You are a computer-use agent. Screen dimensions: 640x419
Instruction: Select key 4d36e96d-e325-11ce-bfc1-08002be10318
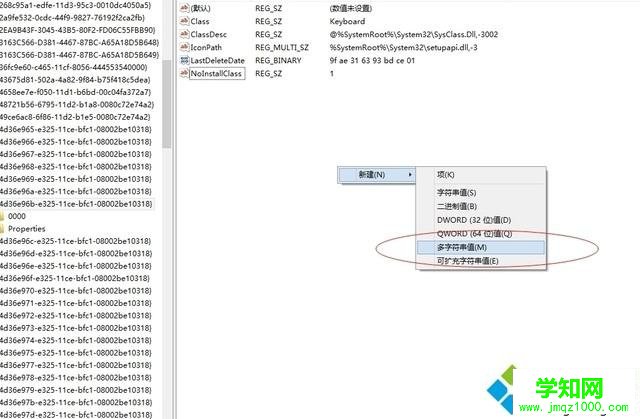[76, 253]
